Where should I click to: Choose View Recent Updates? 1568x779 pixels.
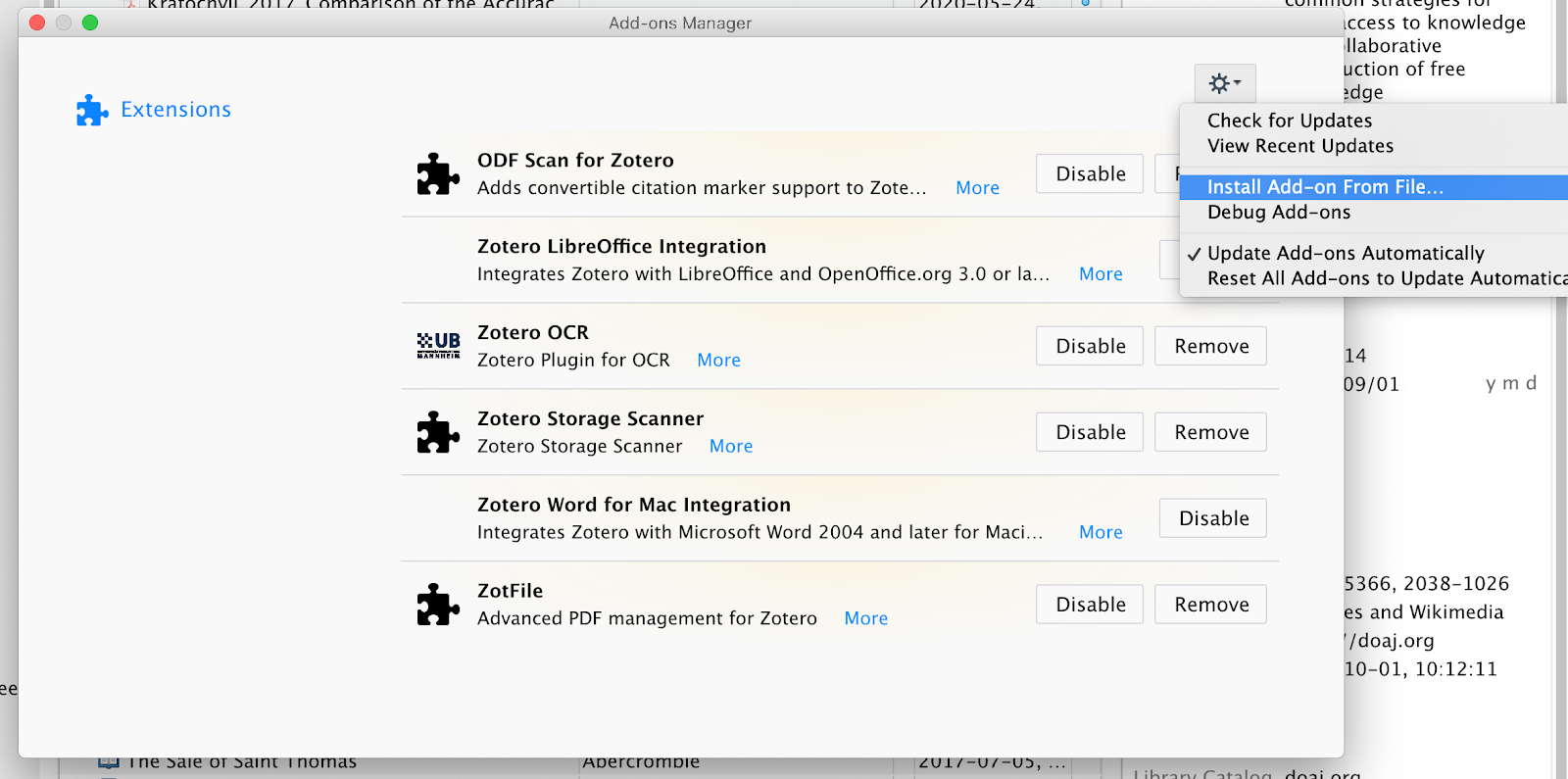pyautogui.click(x=1299, y=146)
